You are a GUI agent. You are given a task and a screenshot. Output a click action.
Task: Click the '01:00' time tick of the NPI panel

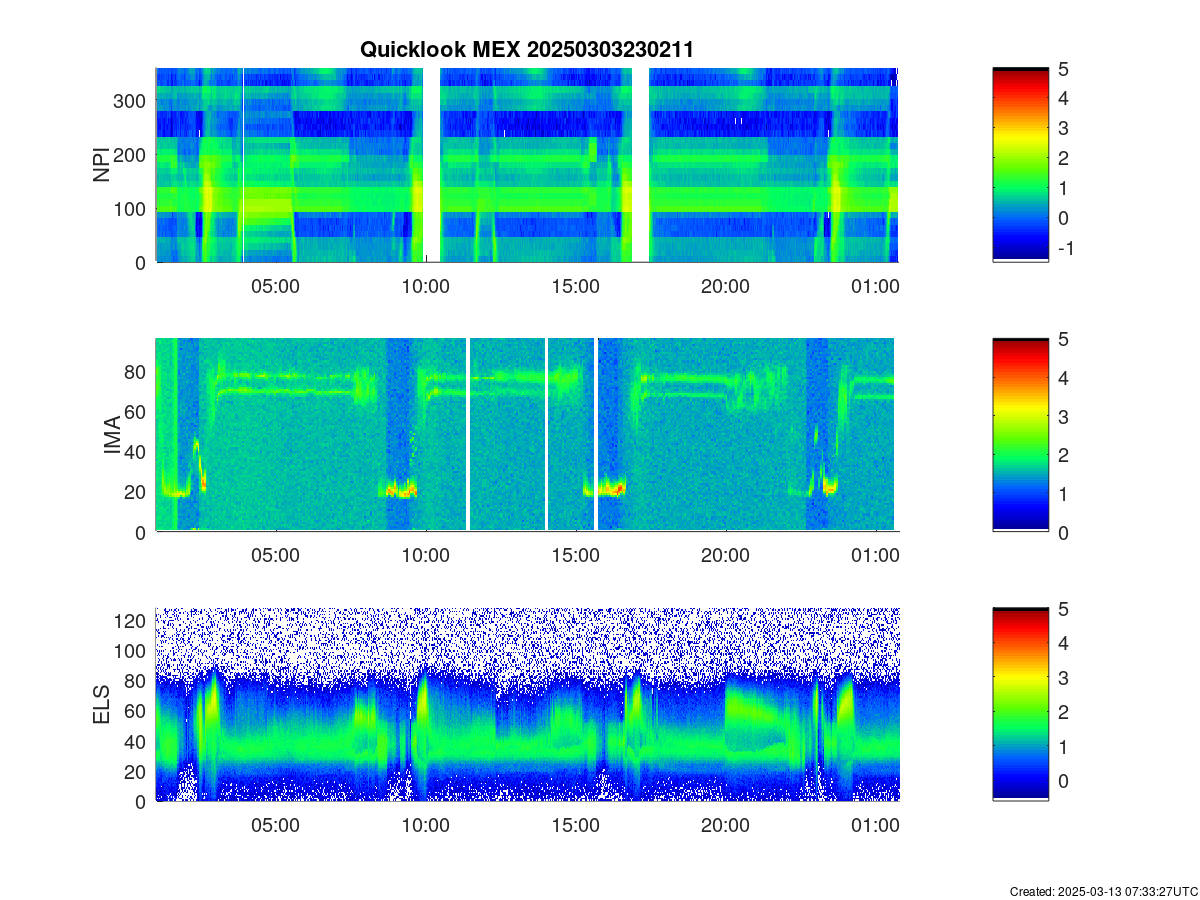pos(875,286)
